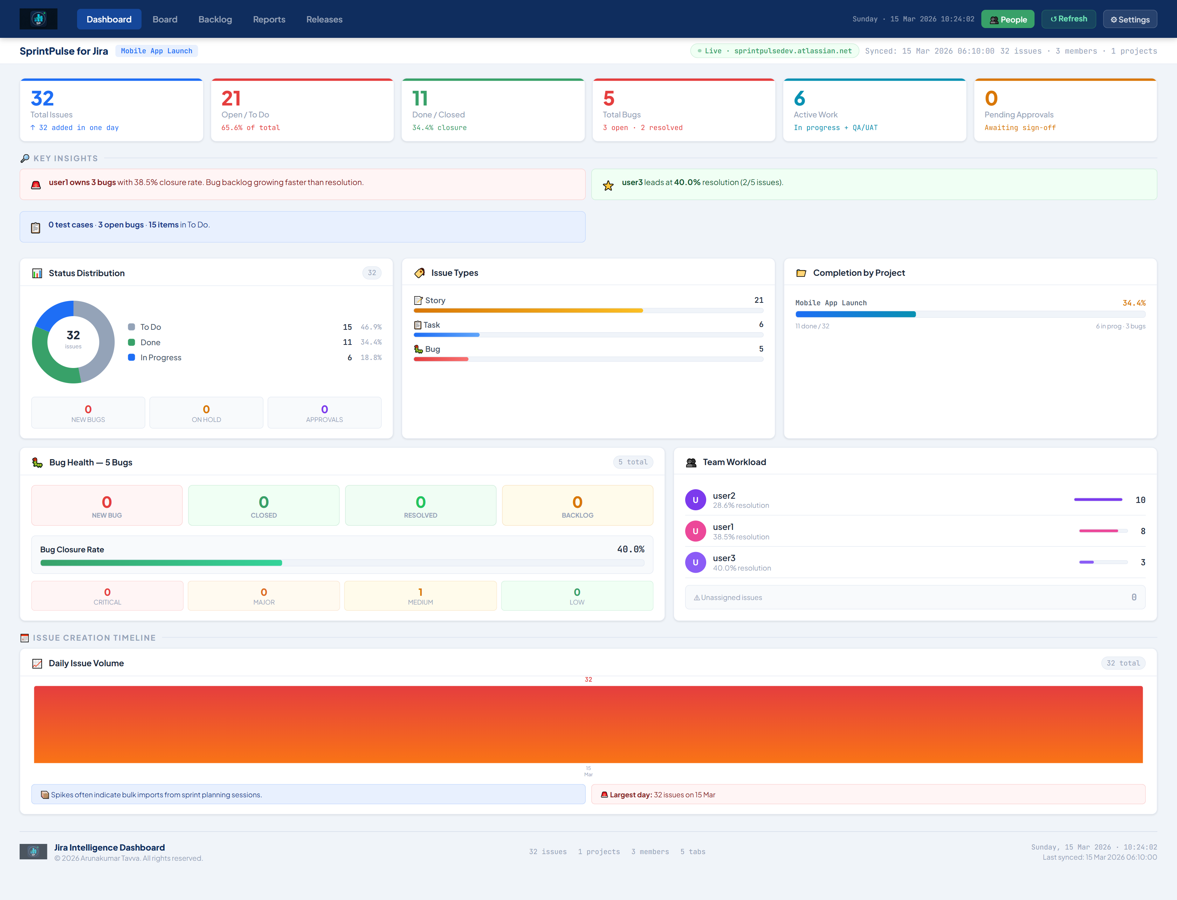The width and height of the screenshot is (1177, 900).
Task: Click the Story issue type icon
Action: [x=418, y=299]
